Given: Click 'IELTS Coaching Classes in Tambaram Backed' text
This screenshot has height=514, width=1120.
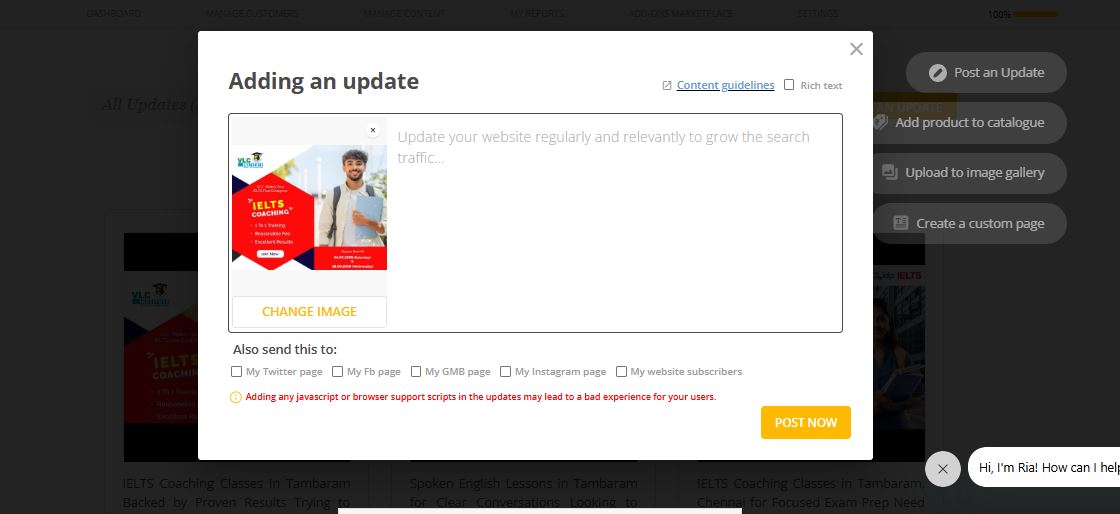Looking at the screenshot, I should click(236, 493).
